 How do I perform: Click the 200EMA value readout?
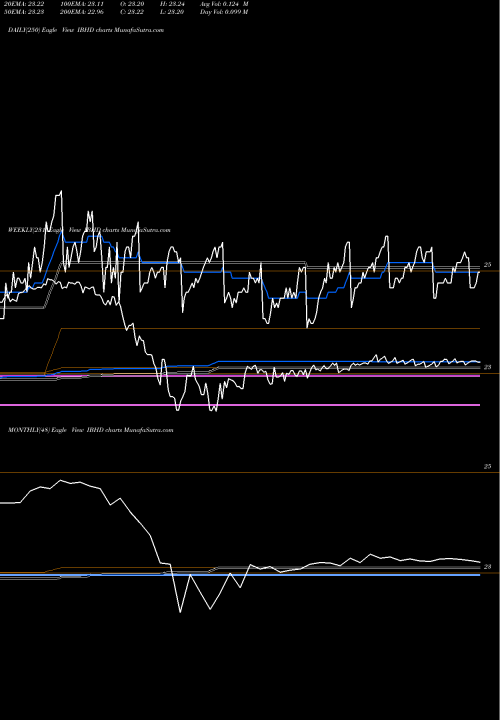83,11
